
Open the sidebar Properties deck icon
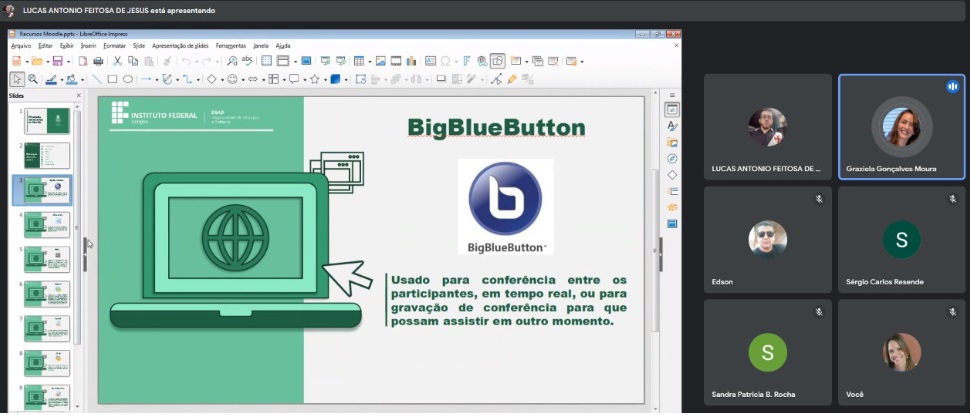click(x=672, y=109)
